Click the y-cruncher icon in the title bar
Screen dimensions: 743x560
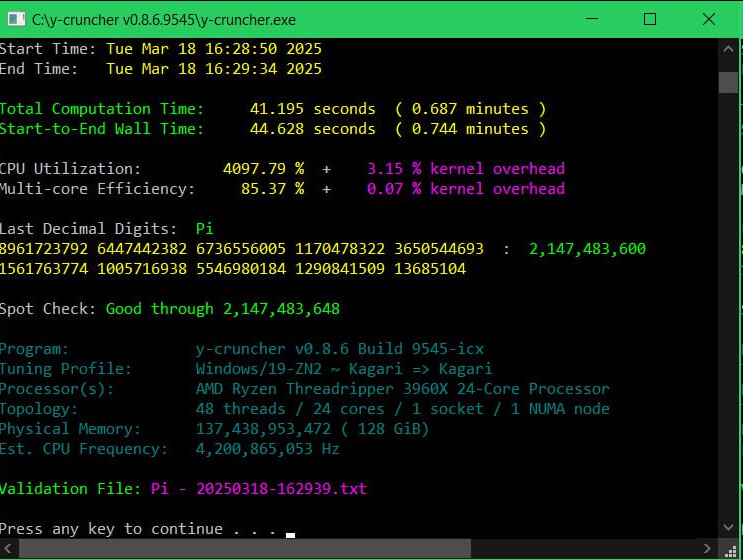16,19
